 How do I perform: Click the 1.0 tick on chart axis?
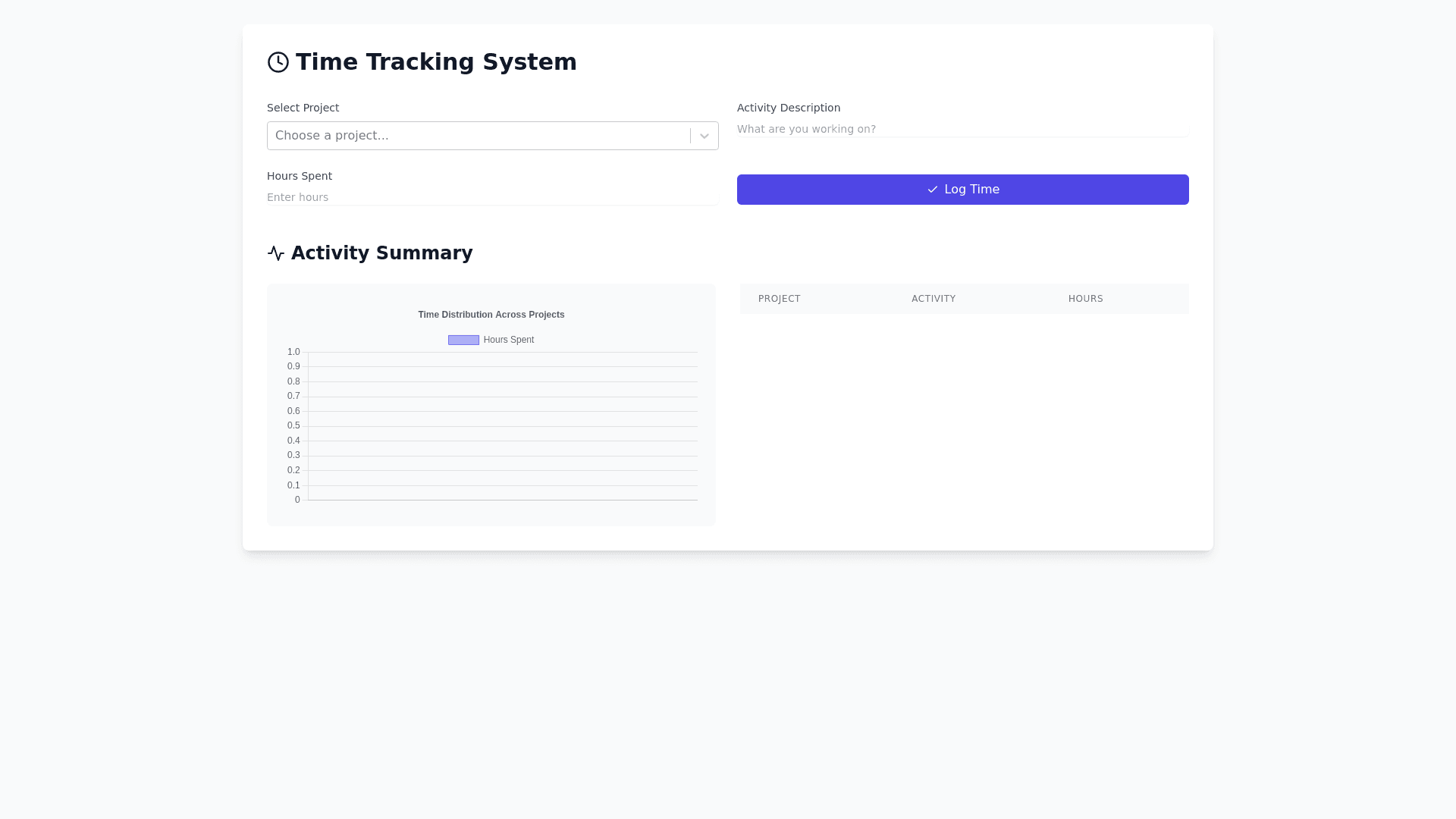(x=293, y=352)
